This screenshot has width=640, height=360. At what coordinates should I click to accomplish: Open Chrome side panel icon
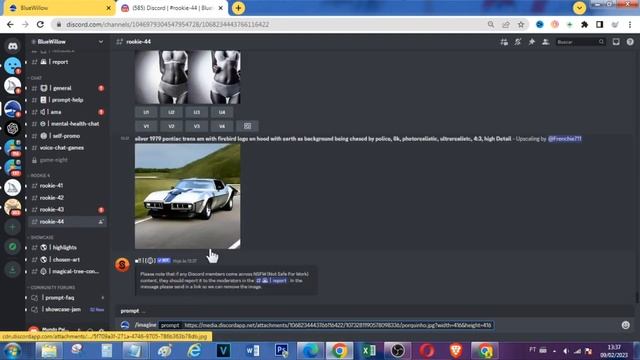coord(600,24)
